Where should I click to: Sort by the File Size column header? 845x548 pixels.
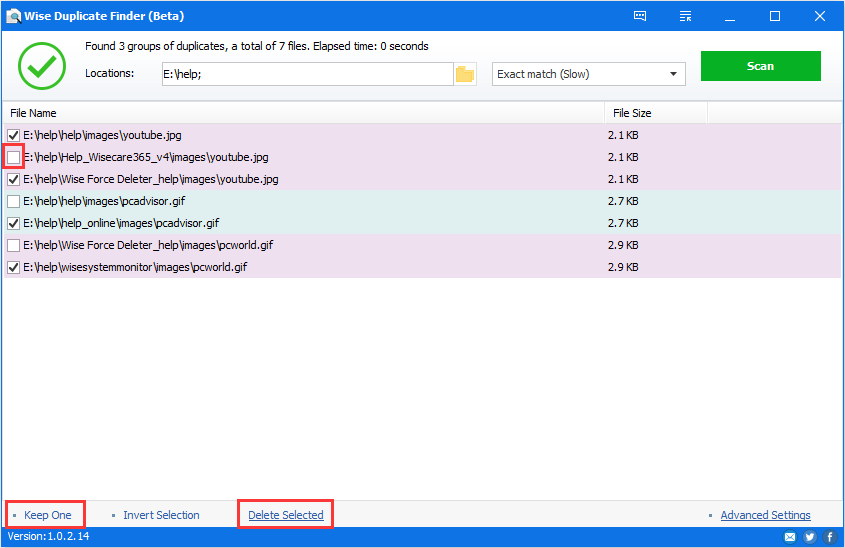click(656, 113)
